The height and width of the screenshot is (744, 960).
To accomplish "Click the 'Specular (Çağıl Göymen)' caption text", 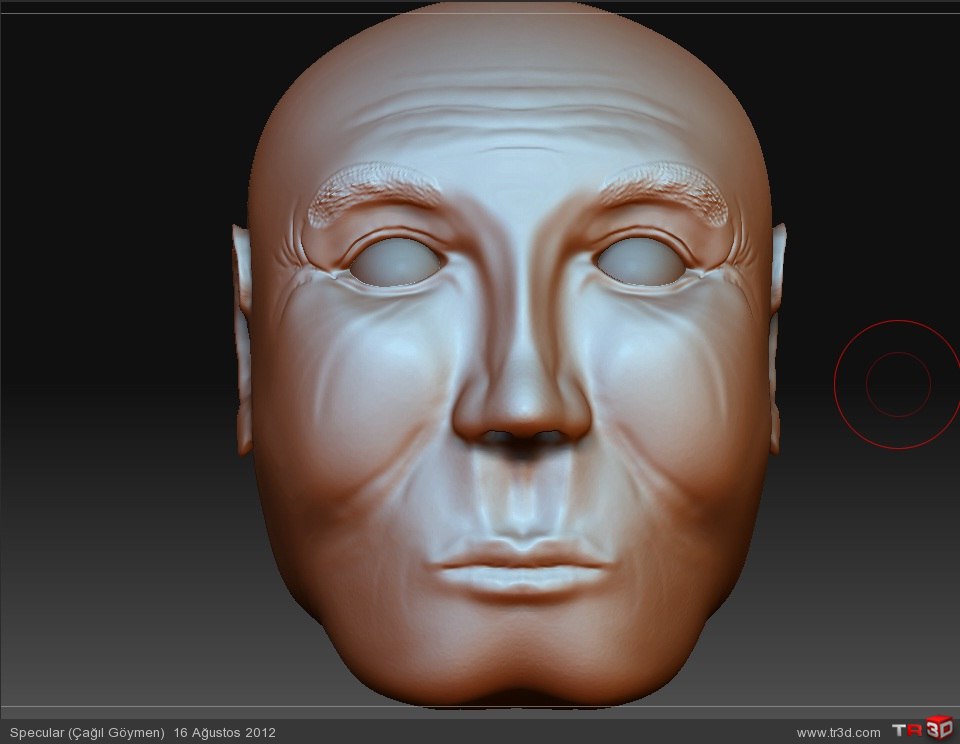I will point(87,732).
